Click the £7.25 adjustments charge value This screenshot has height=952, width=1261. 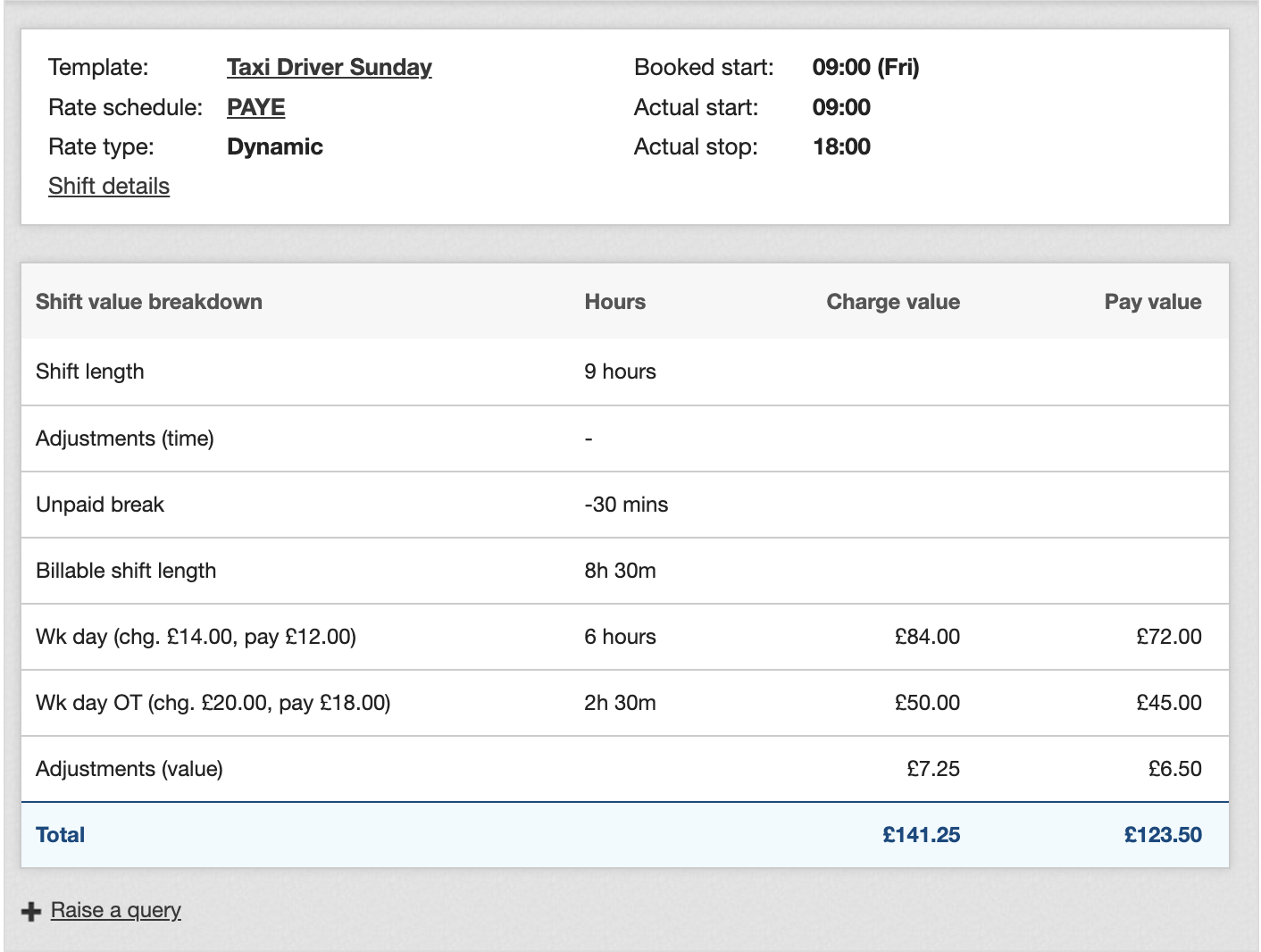pyautogui.click(x=932, y=769)
